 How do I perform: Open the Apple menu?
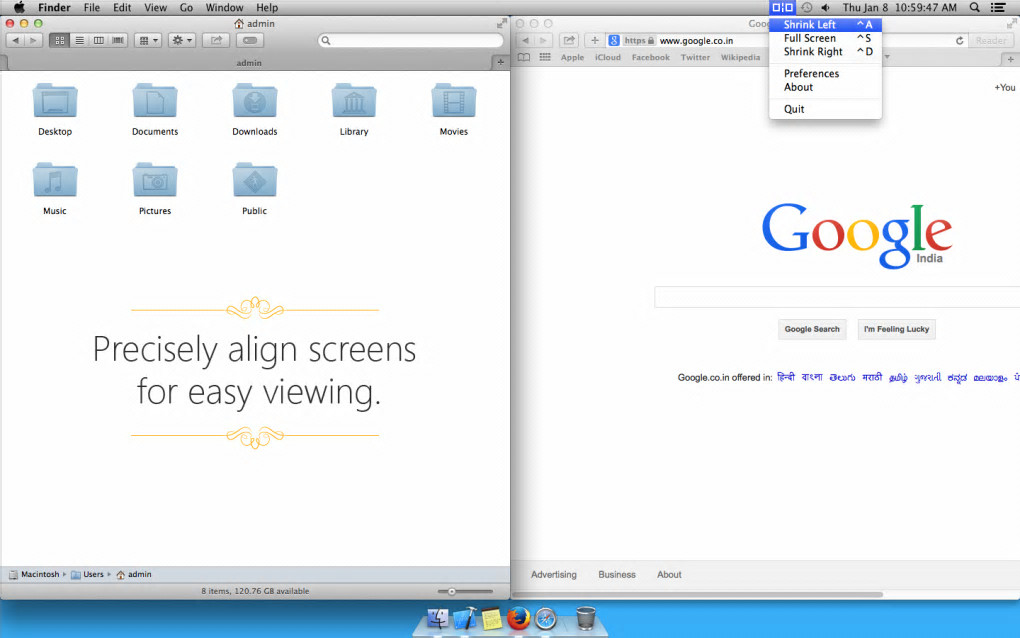(x=19, y=8)
